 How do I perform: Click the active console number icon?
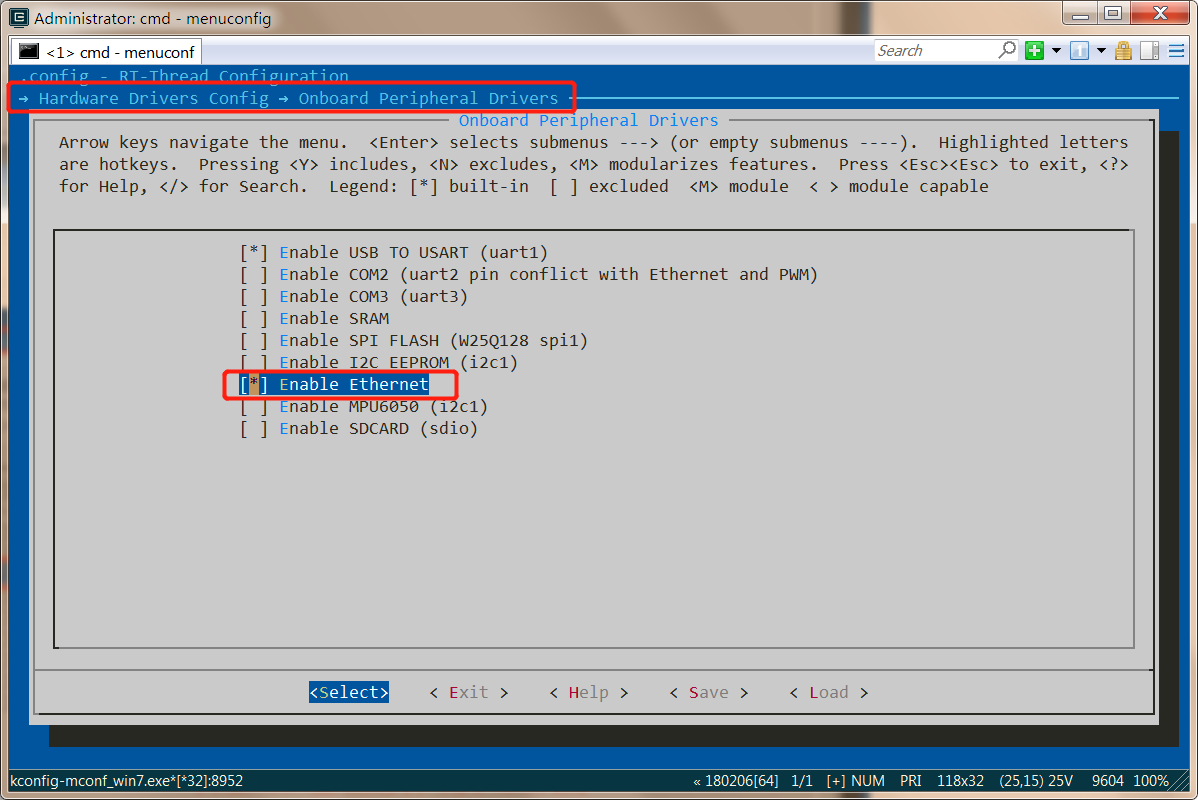pyautogui.click(x=1079, y=50)
